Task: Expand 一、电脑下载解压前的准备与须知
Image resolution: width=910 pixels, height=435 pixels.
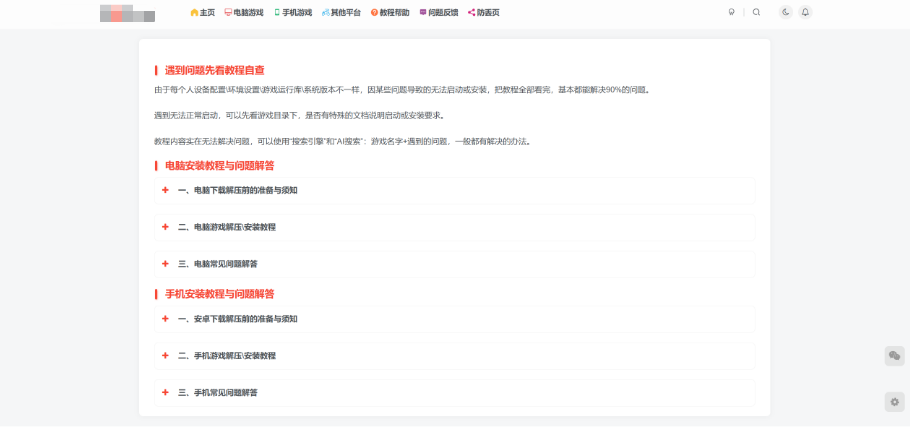Action: point(454,191)
